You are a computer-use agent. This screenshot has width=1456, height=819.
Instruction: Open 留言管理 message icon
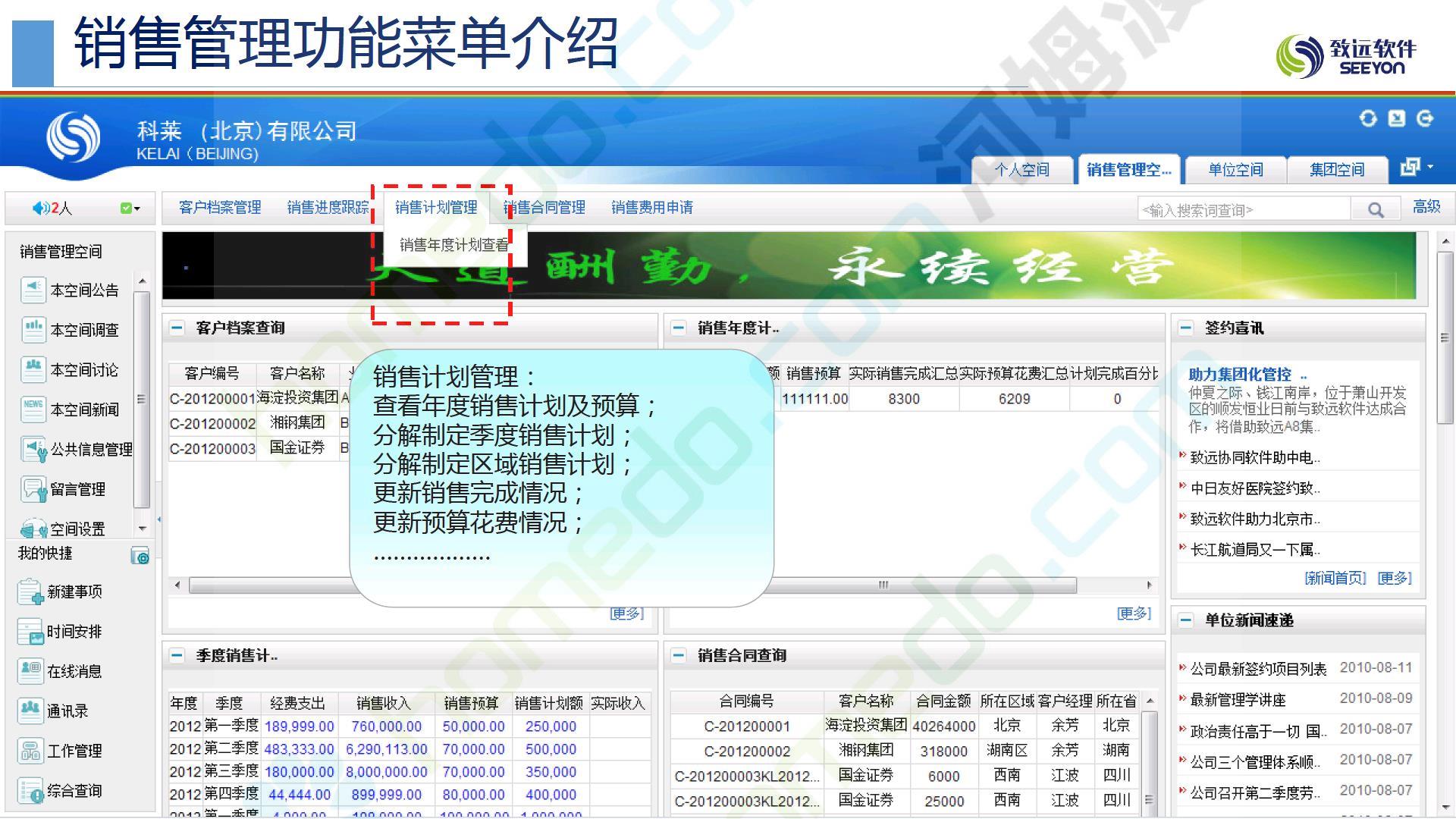click(33, 489)
